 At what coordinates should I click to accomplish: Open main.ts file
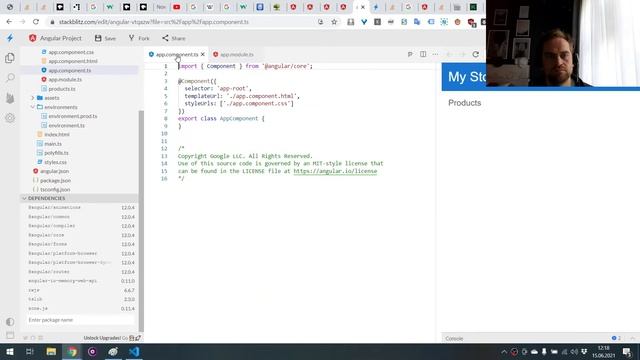pos(53,144)
